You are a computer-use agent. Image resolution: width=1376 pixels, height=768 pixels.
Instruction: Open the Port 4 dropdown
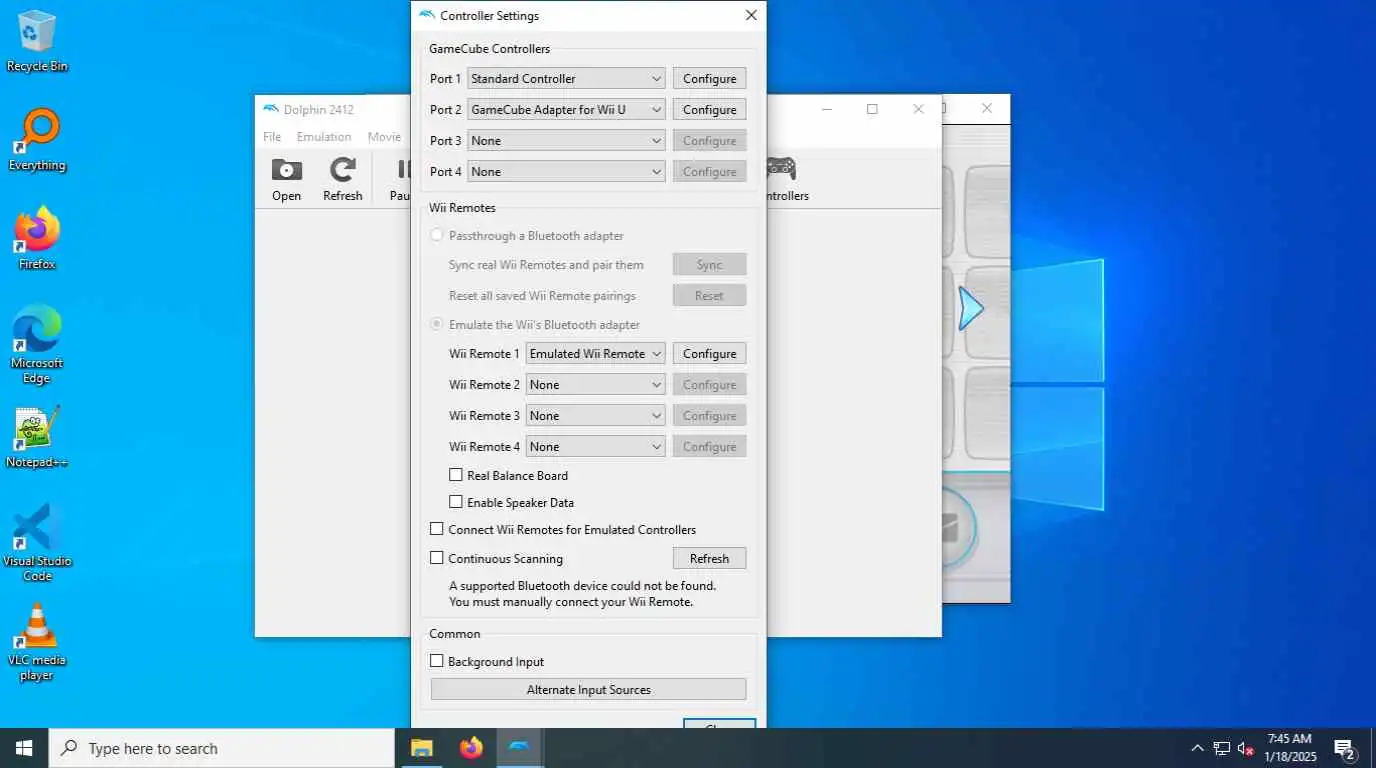pyautogui.click(x=566, y=172)
